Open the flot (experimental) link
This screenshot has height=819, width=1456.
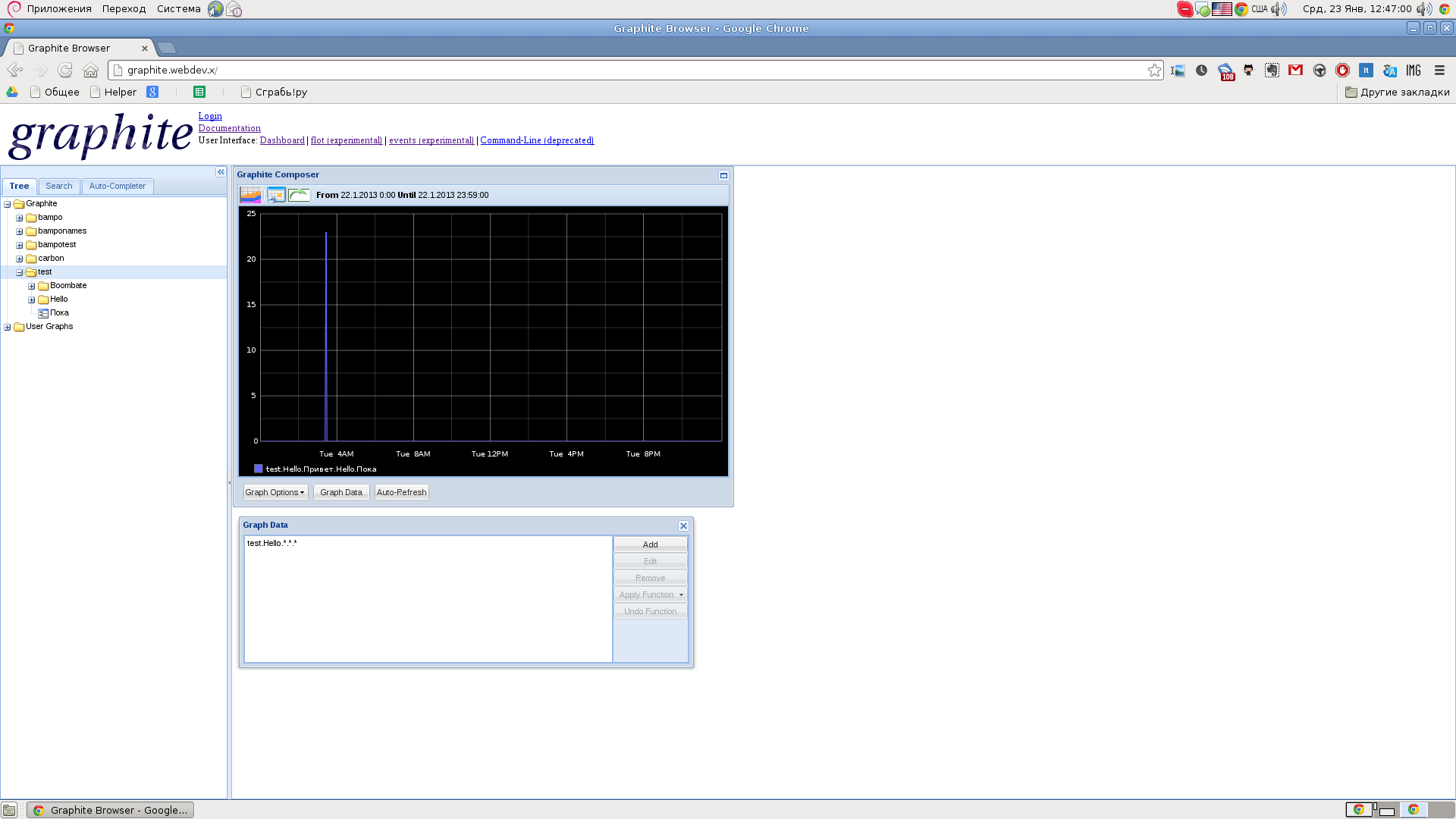coord(347,140)
